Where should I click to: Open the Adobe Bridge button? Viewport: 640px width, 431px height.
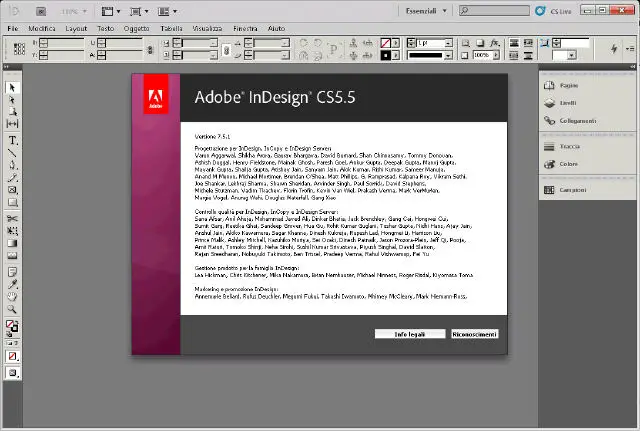click(41, 11)
